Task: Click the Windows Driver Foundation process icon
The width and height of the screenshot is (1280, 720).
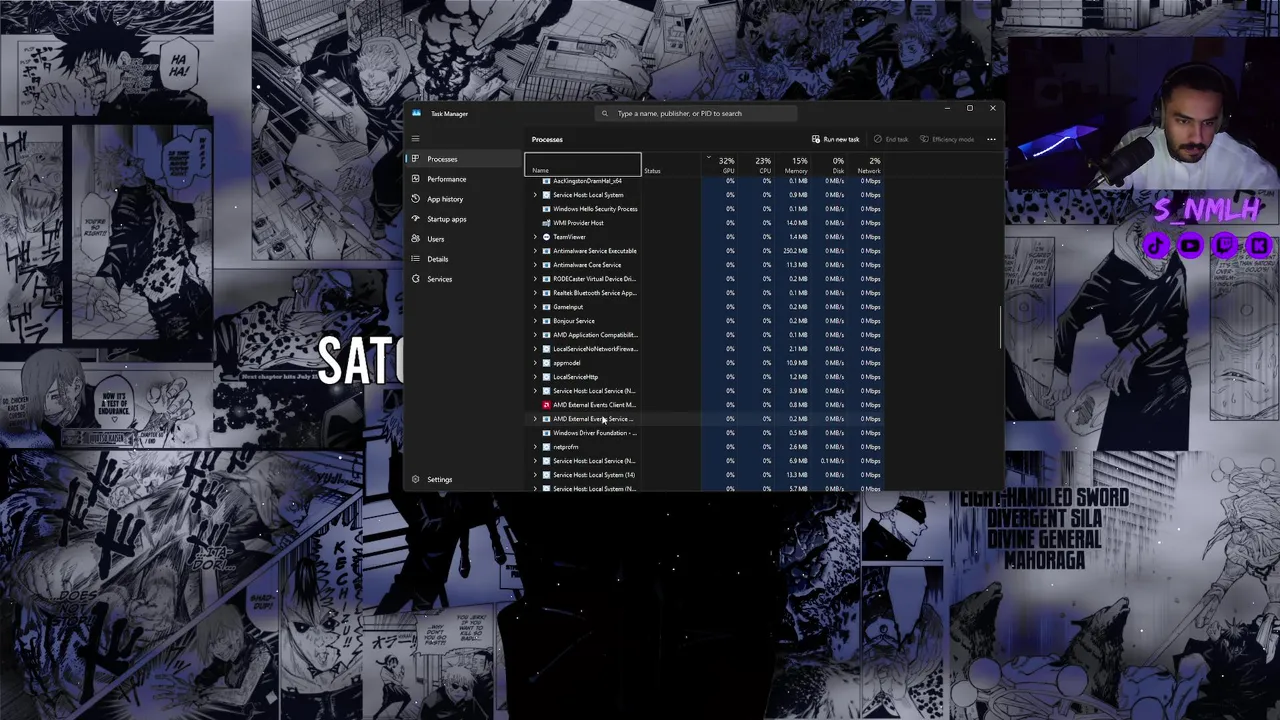Action: pyautogui.click(x=546, y=433)
